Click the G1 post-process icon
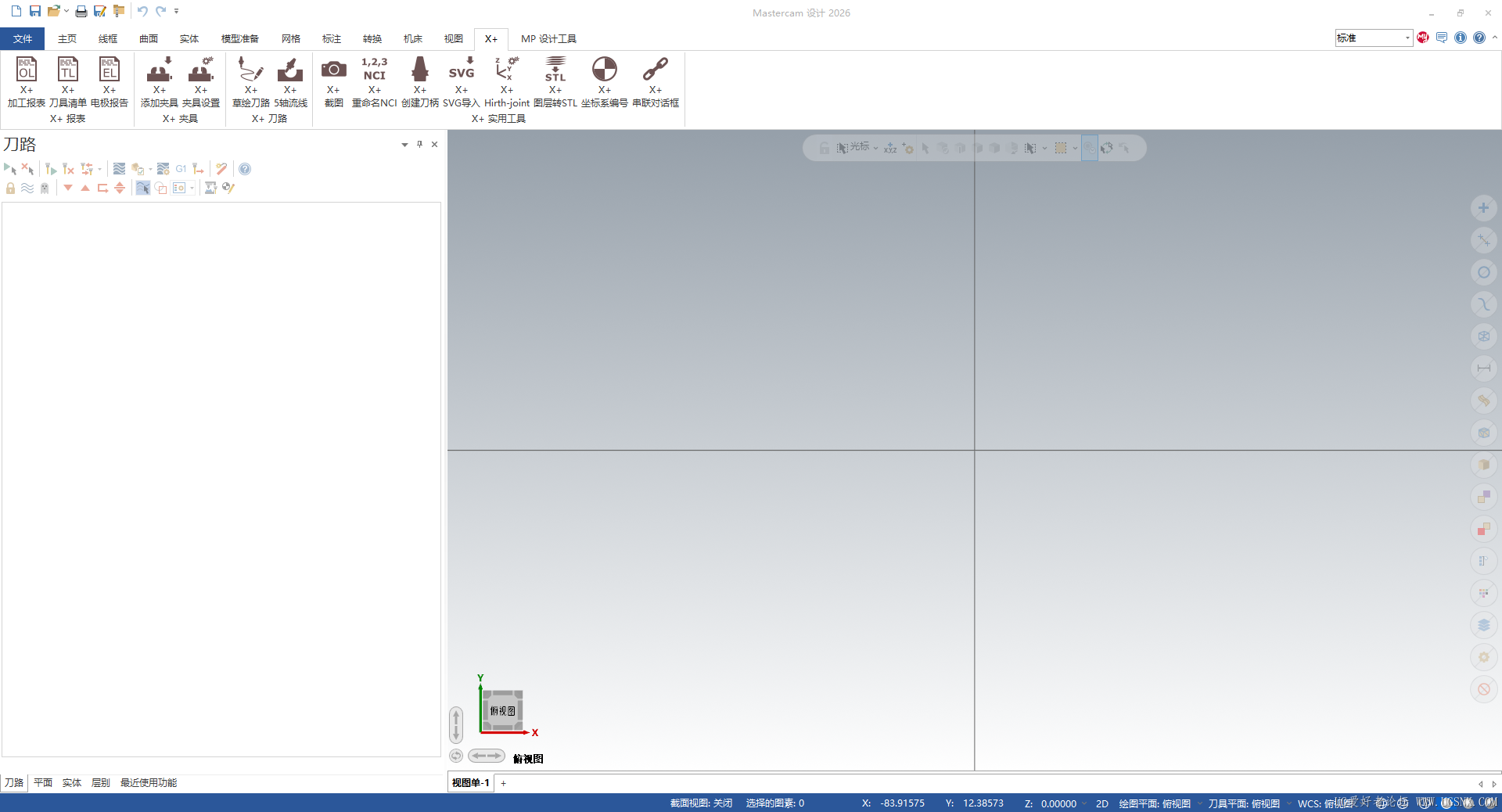Viewport: 1502px width, 812px height. point(181,169)
